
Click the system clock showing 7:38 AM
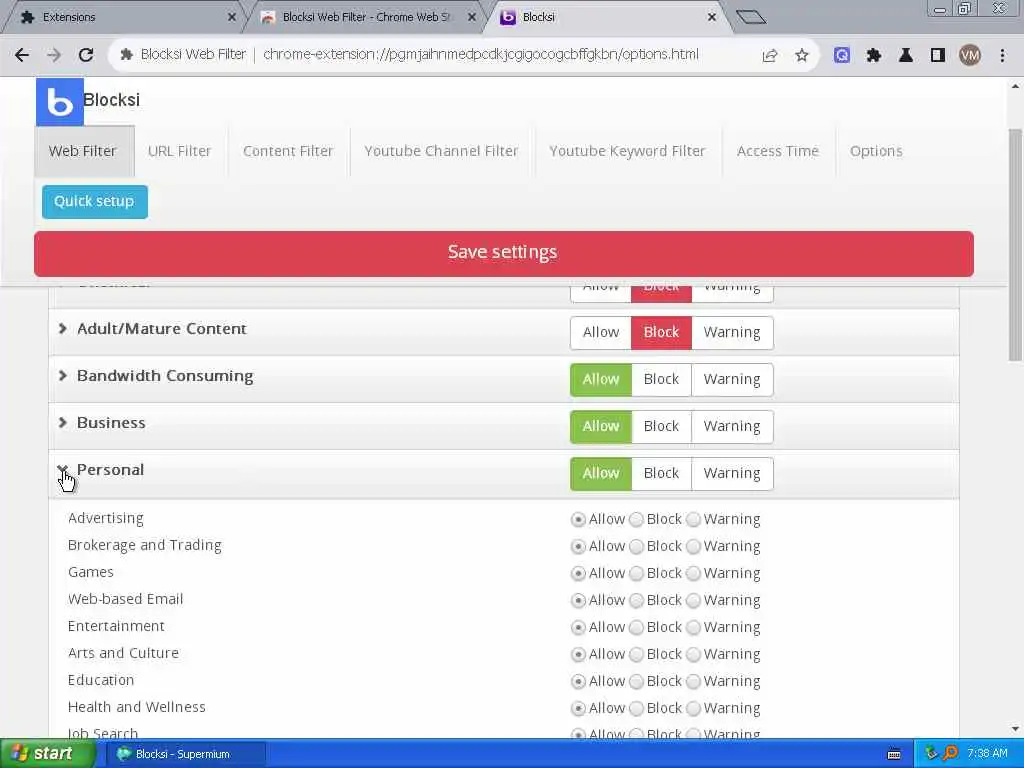987,754
